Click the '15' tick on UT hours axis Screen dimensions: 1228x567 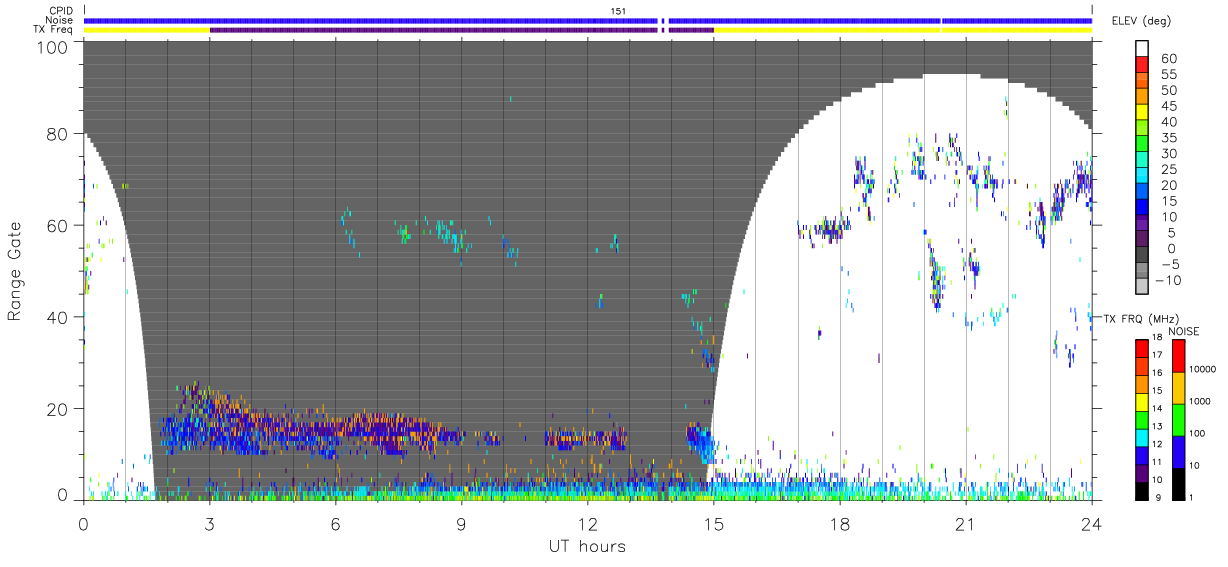tap(713, 524)
